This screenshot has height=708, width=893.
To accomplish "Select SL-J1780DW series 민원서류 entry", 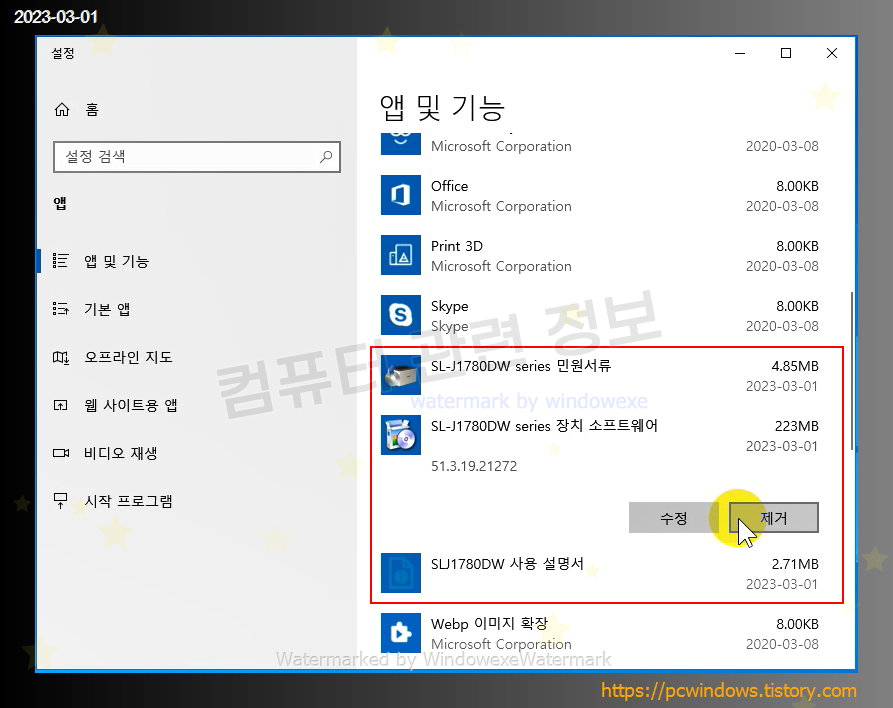I will [521, 366].
